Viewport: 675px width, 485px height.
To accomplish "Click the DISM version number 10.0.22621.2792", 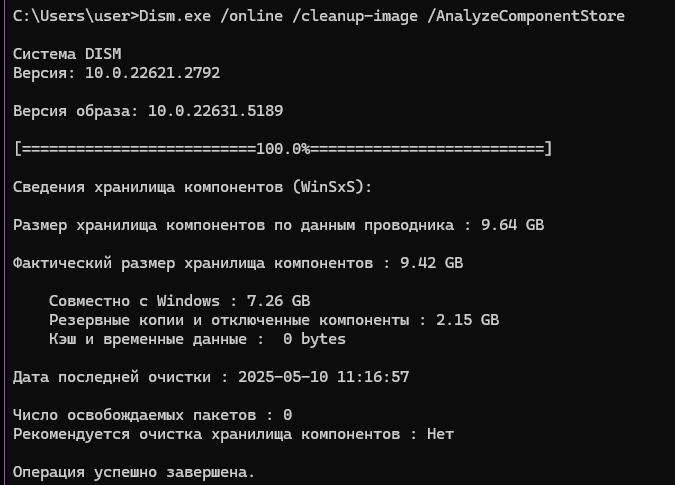I will 152,73.
